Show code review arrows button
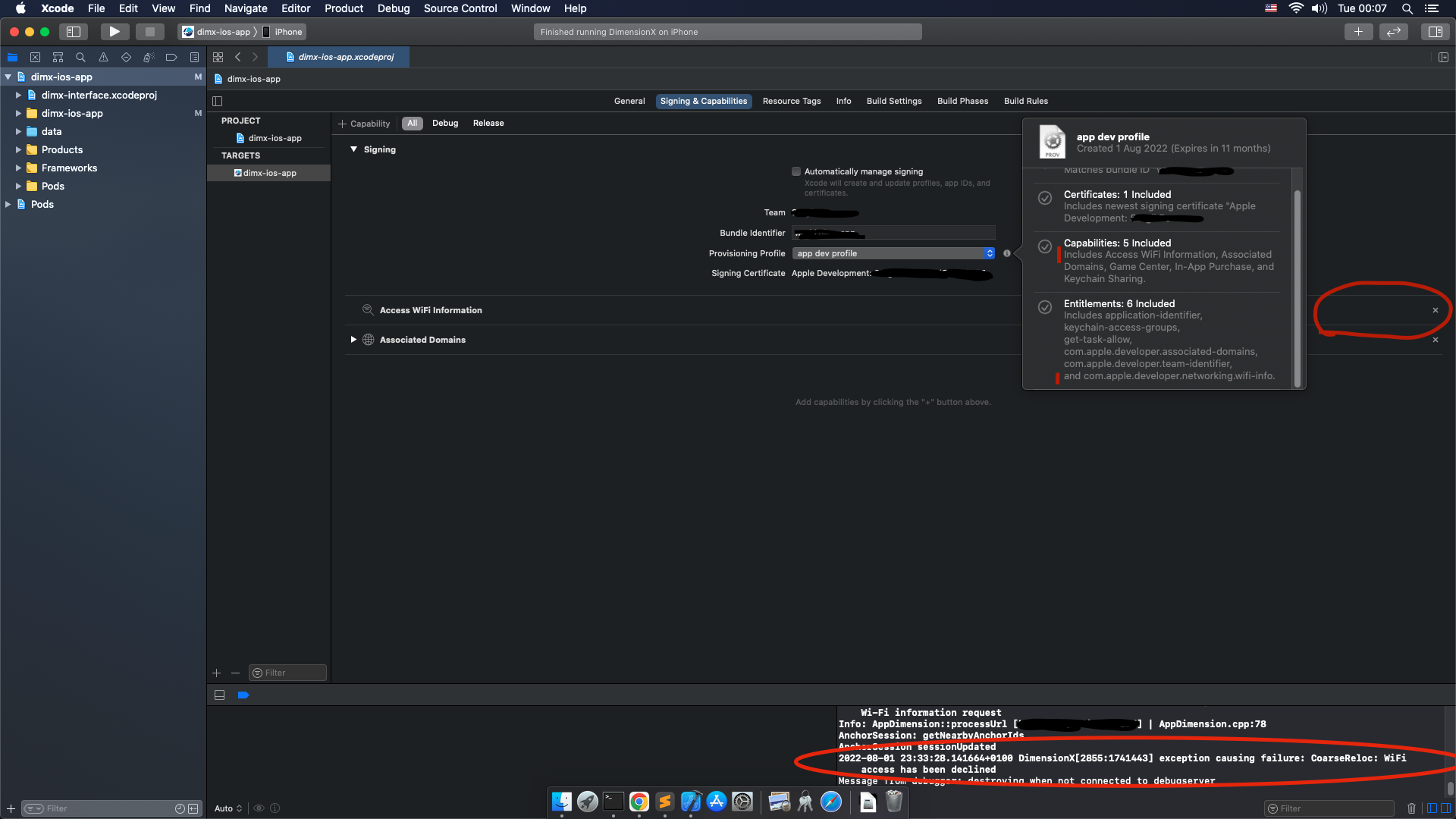Viewport: 1456px width, 819px height. (1394, 32)
